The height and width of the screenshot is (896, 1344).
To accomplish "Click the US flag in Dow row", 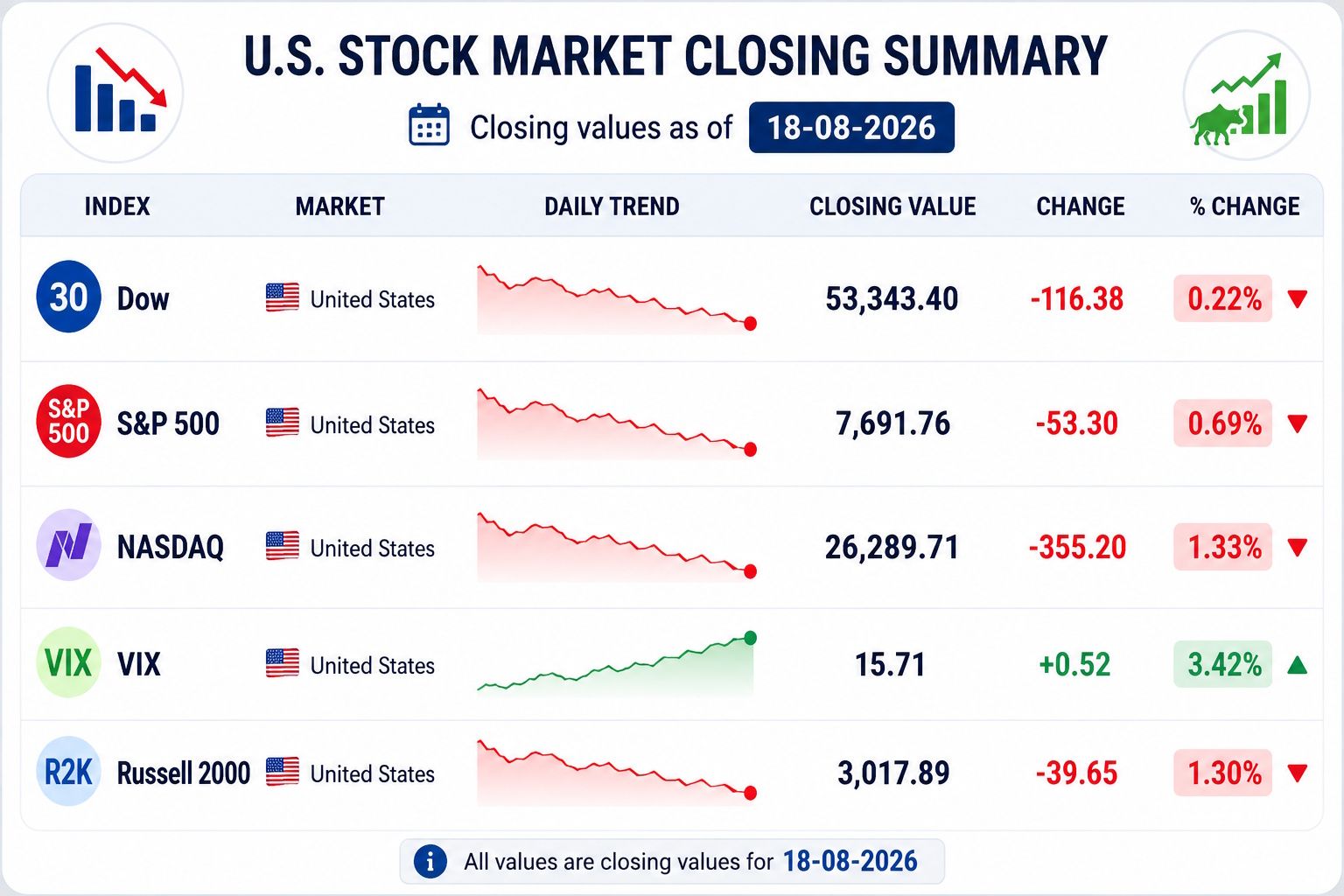I will [x=283, y=298].
